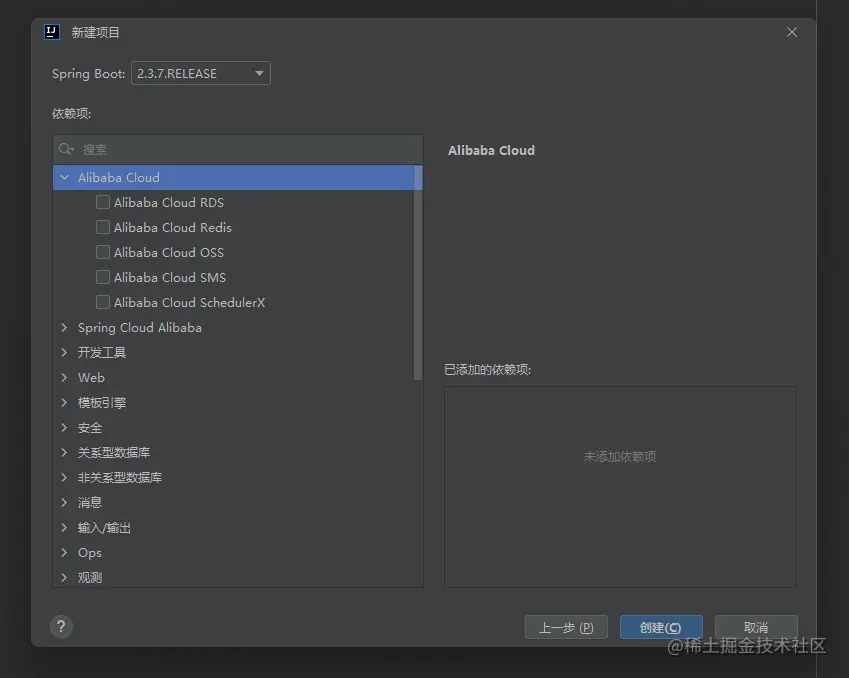Collapse the Alibaba Cloud group
This screenshot has height=678, width=849.
click(64, 177)
